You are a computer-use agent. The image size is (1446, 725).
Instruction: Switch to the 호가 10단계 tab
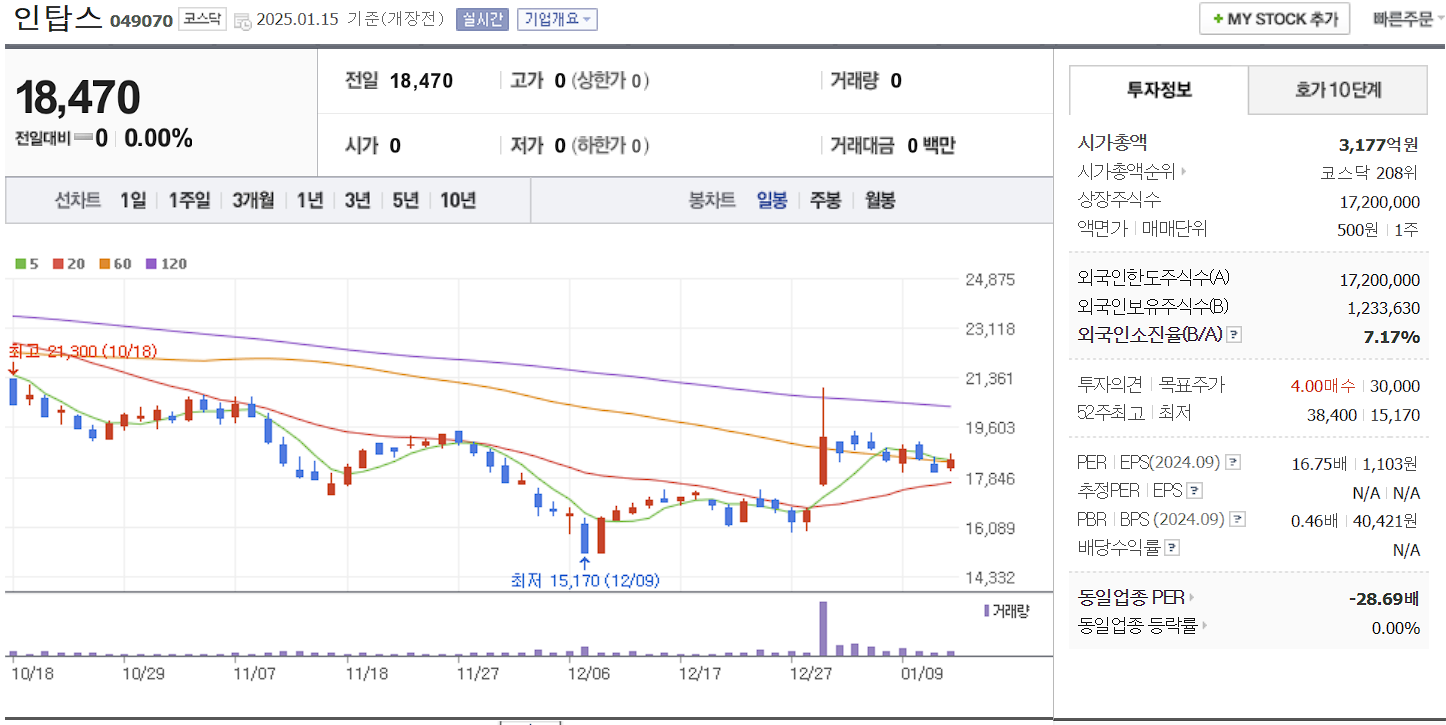(x=1337, y=90)
